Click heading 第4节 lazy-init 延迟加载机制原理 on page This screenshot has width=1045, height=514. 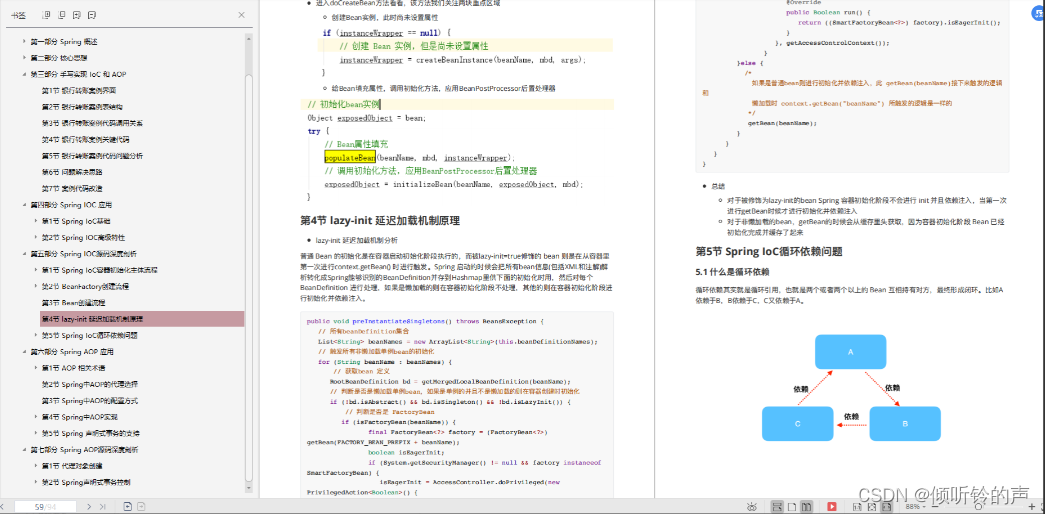point(380,221)
